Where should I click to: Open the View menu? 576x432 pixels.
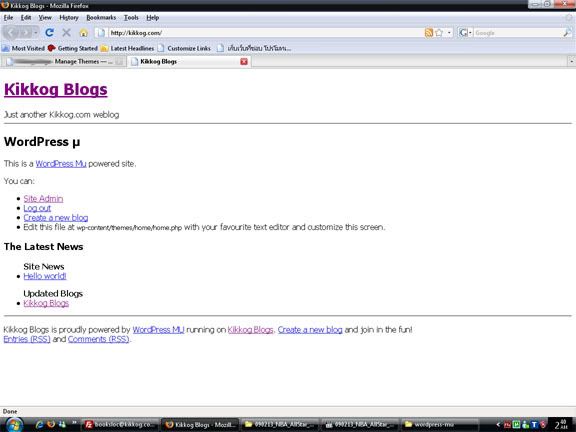45,18
